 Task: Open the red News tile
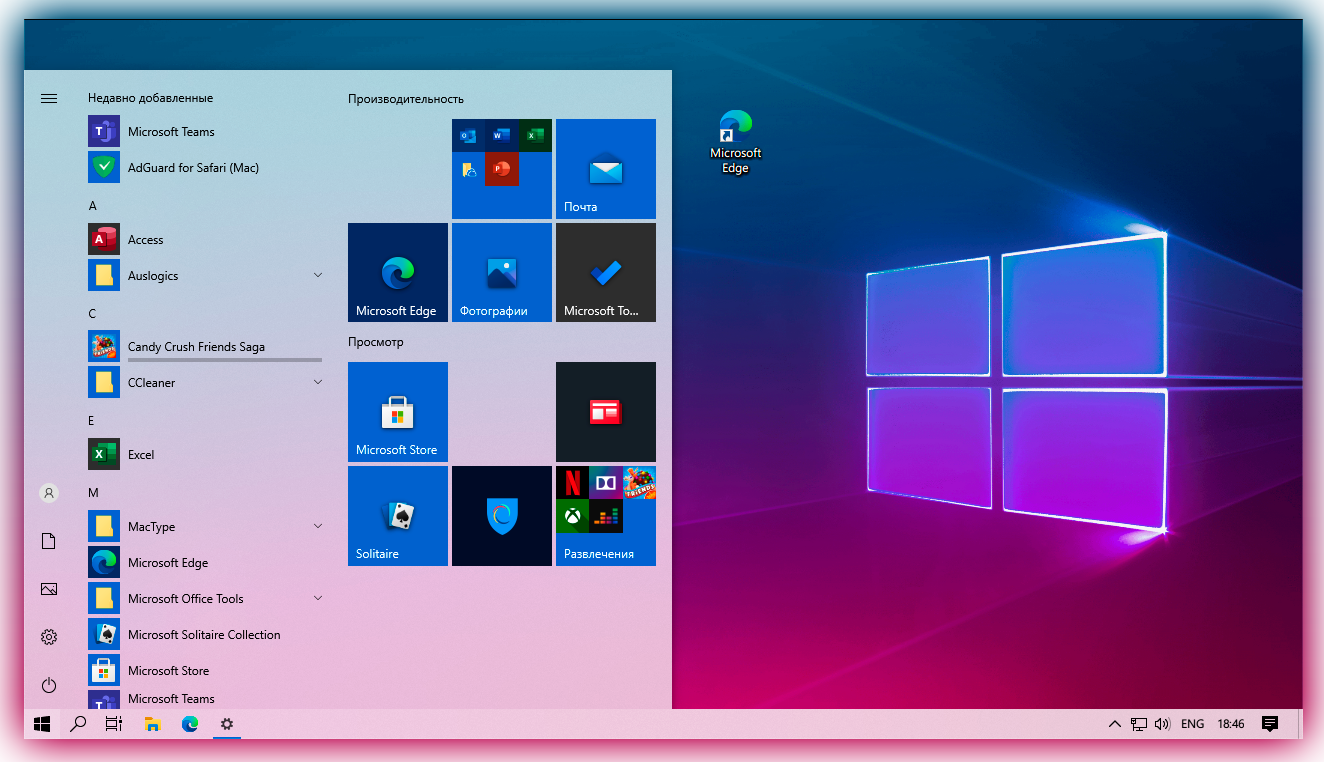(606, 412)
